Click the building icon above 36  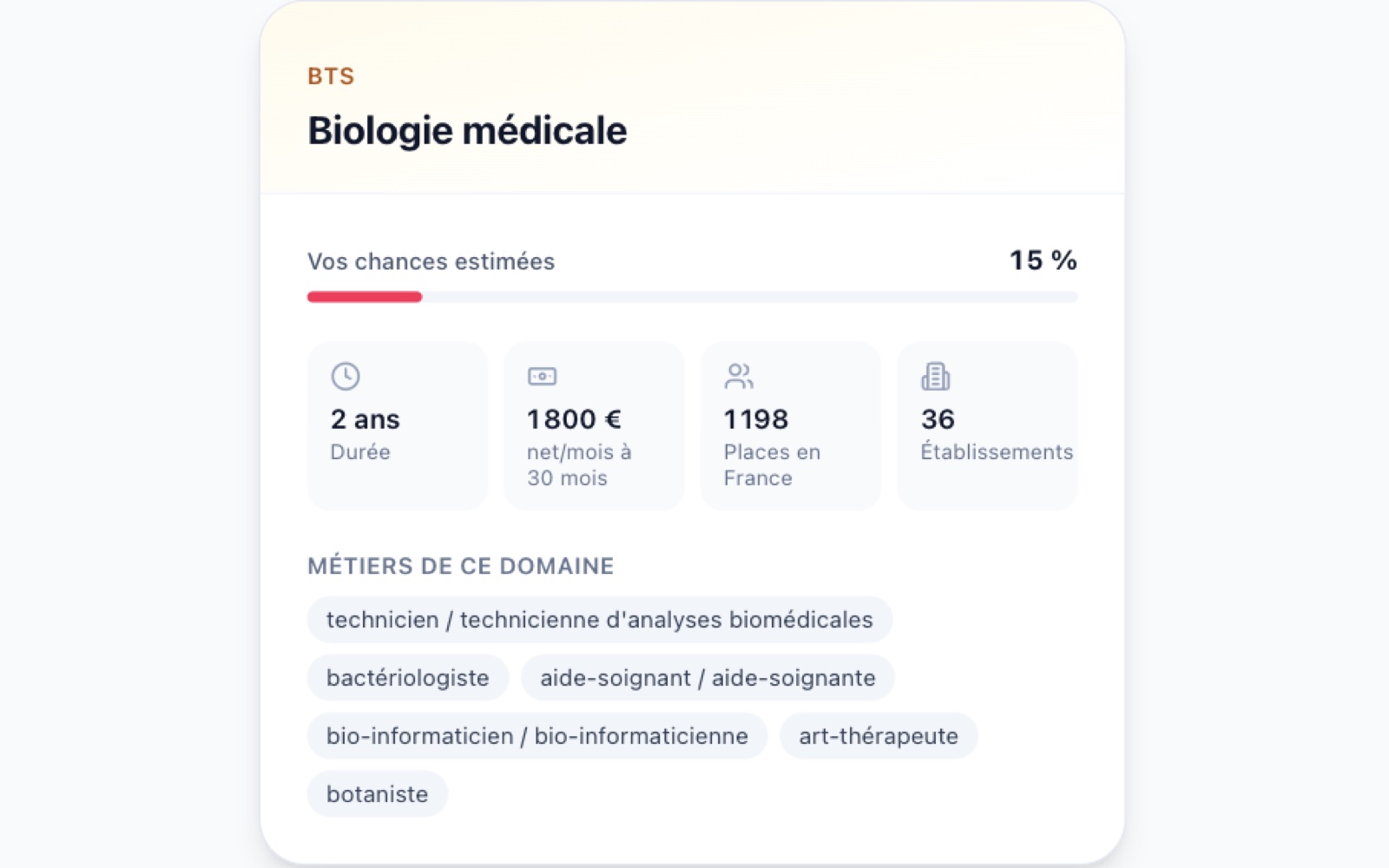(936, 376)
